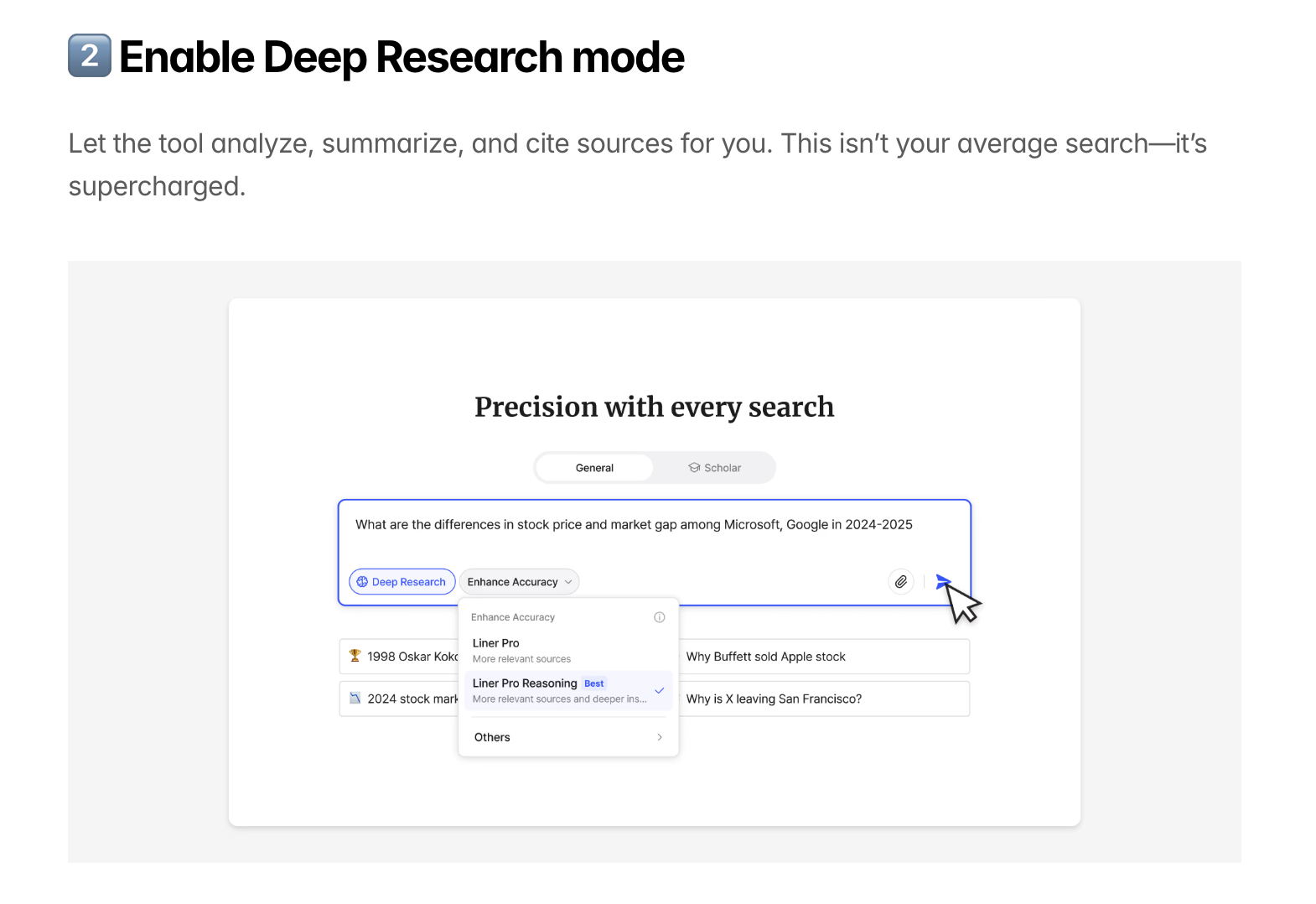Click the trophy icon on 1998 Oskar suggestion
This screenshot has width=1316, height=904.
355,656
